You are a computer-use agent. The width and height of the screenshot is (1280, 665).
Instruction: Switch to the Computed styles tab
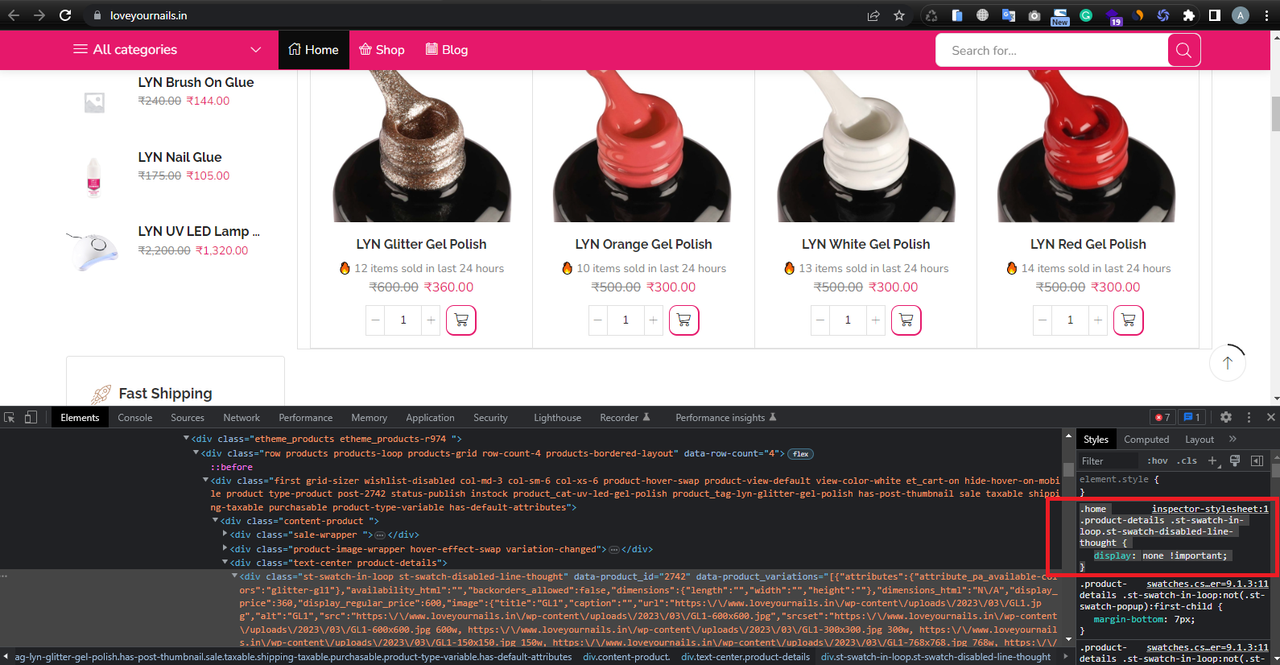pyautogui.click(x=1146, y=439)
